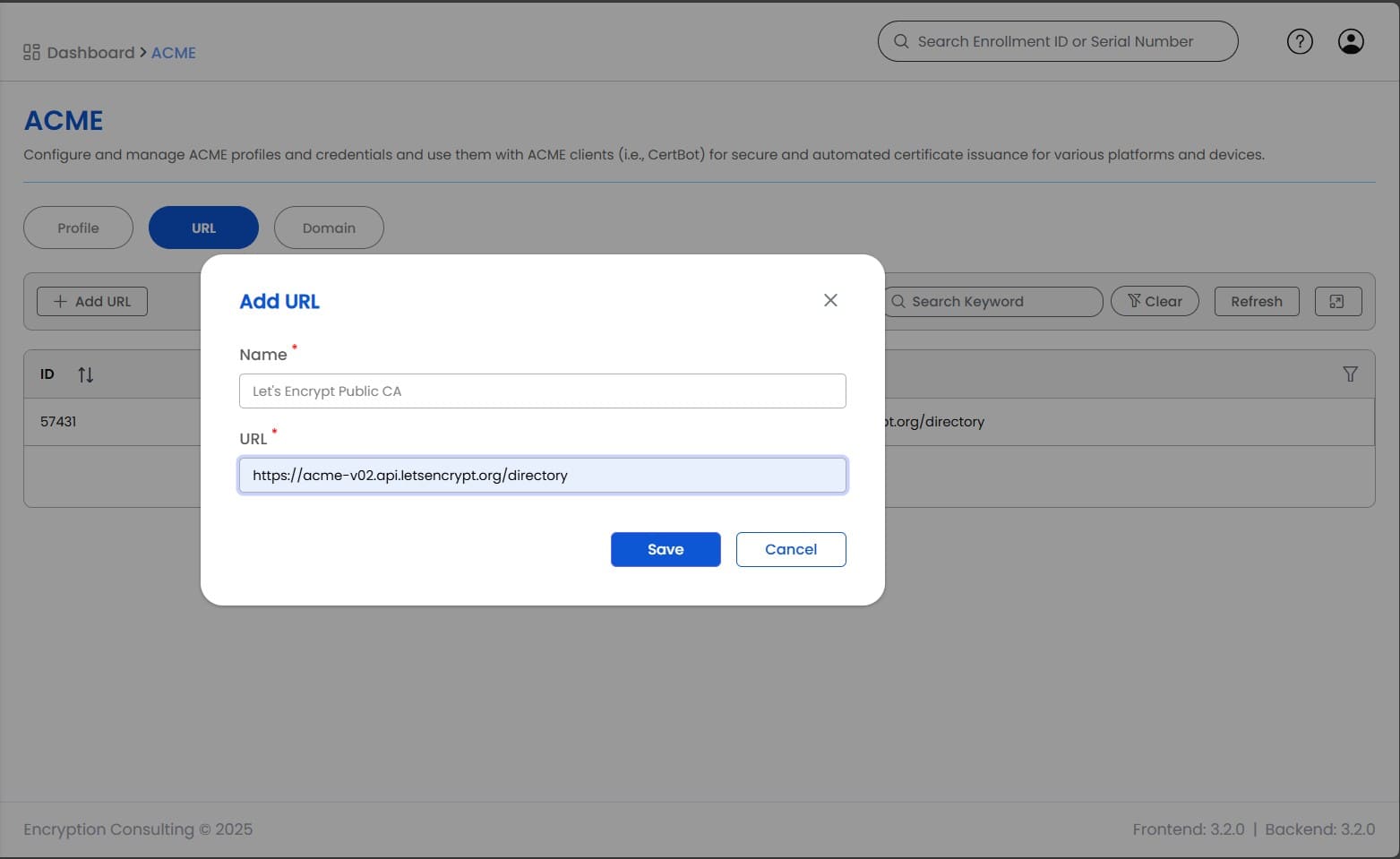This screenshot has width=1400, height=859.
Task: Switch to the Profile tab
Action: [78, 228]
